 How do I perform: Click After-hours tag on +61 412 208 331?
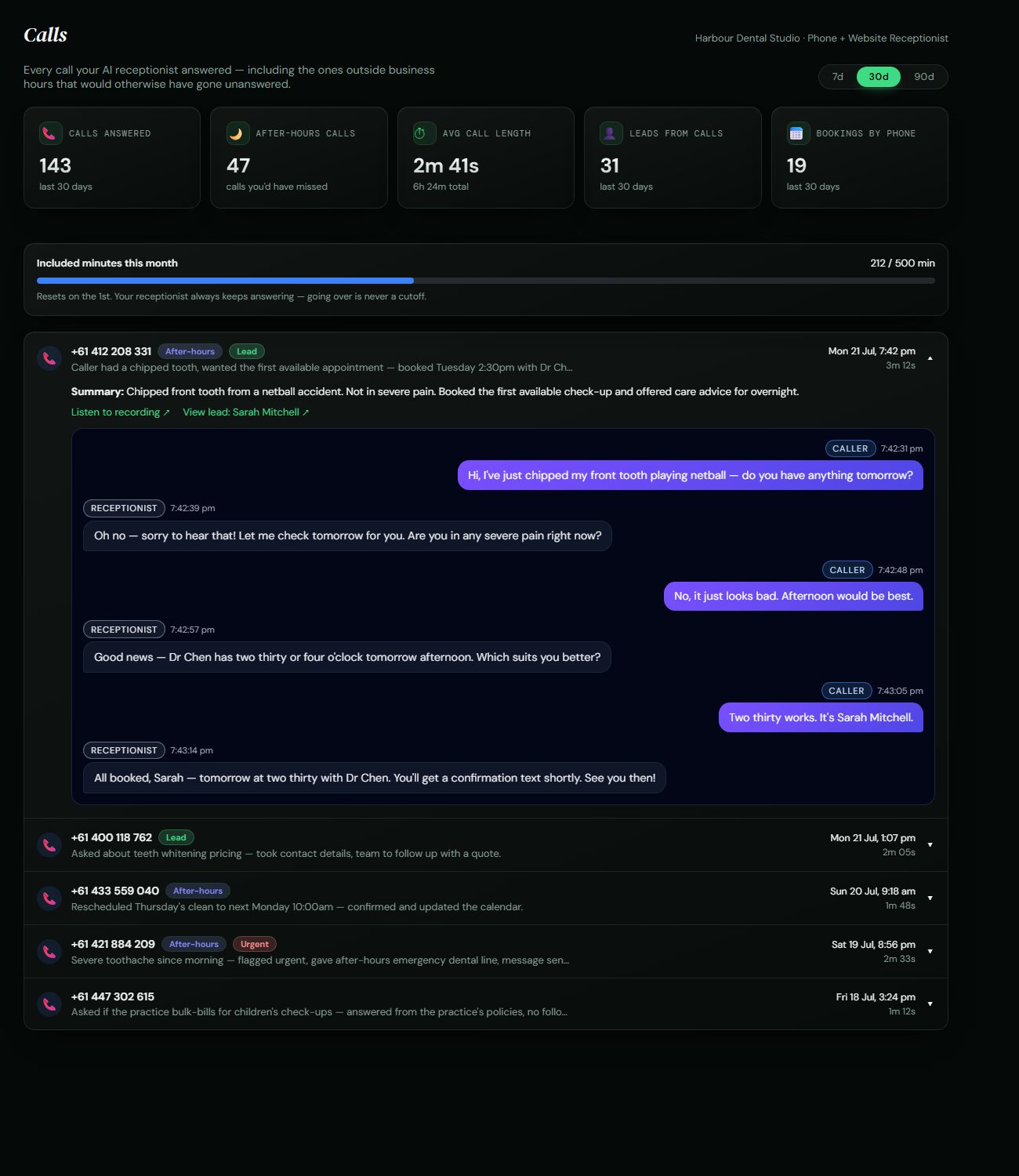[x=190, y=351]
